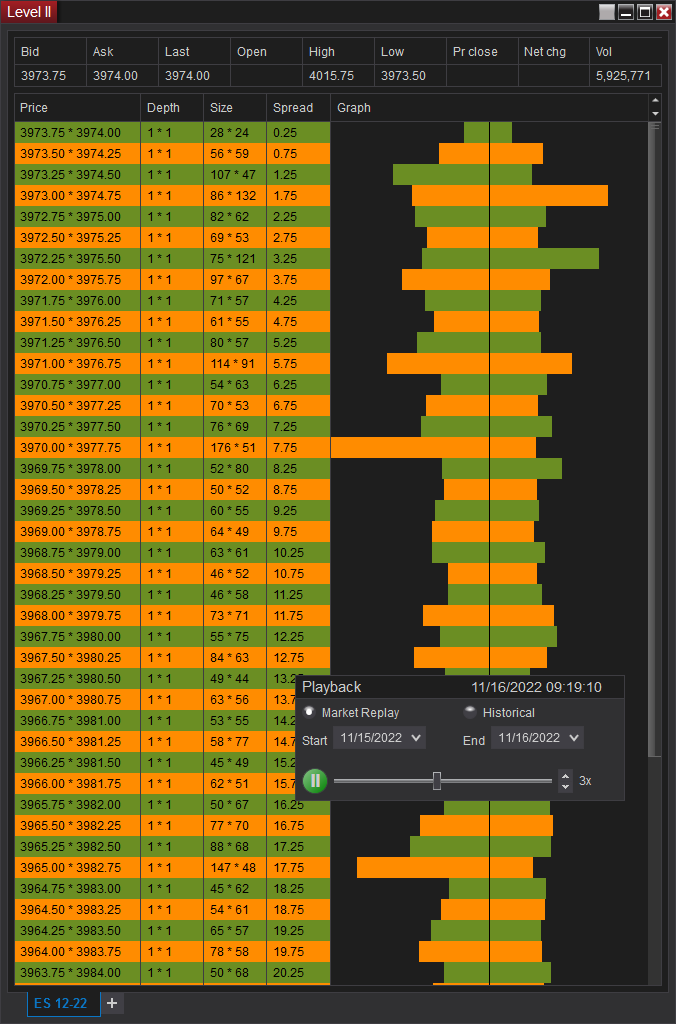Maximize the Level II window
Screen dimensions: 676x1024
pos(645,12)
